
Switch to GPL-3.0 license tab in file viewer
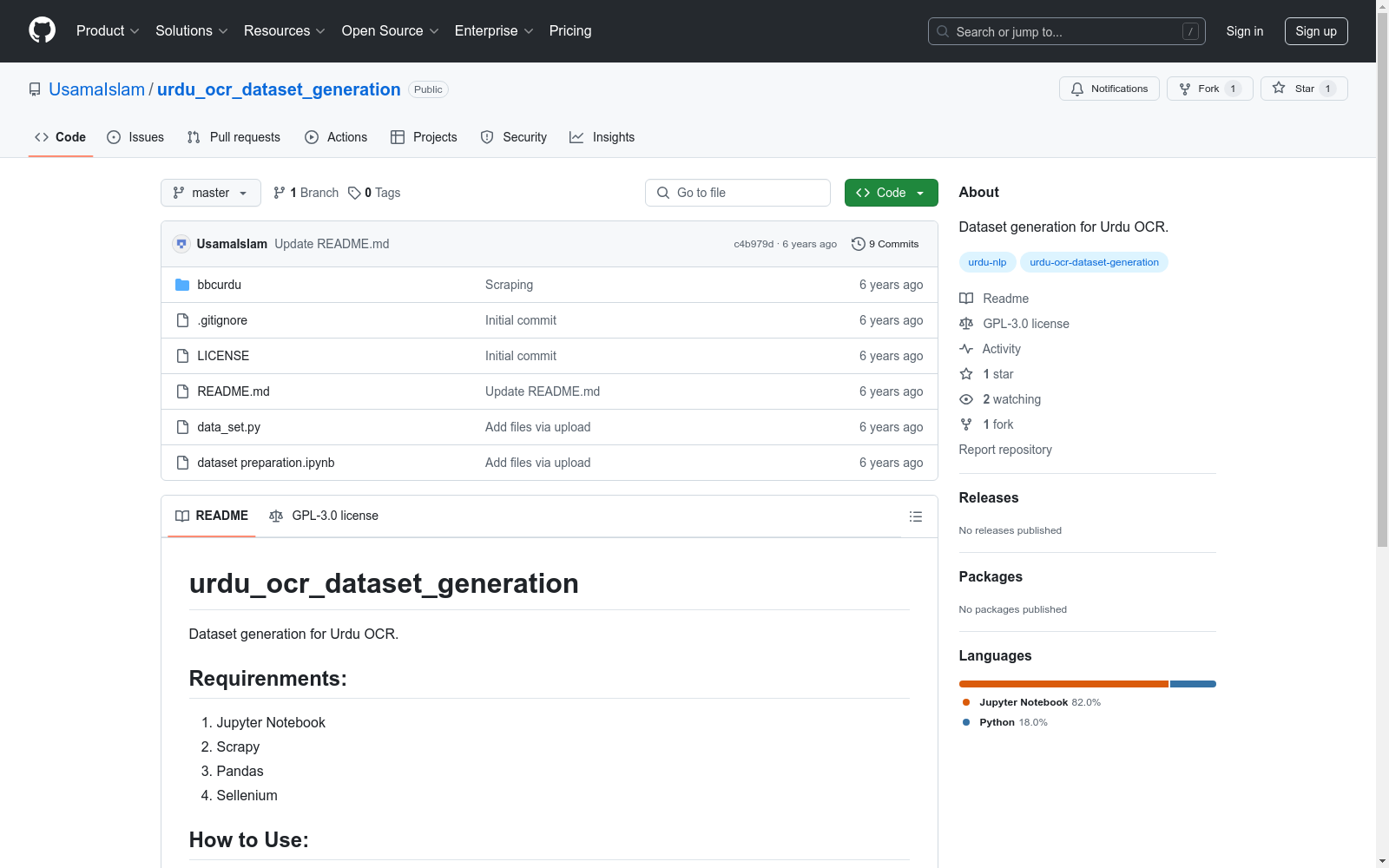pyautogui.click(x=324, y=516)
